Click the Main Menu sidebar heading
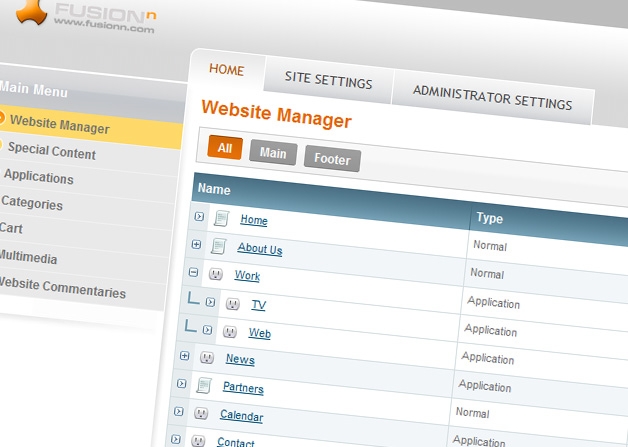 [x=34, y=89]
